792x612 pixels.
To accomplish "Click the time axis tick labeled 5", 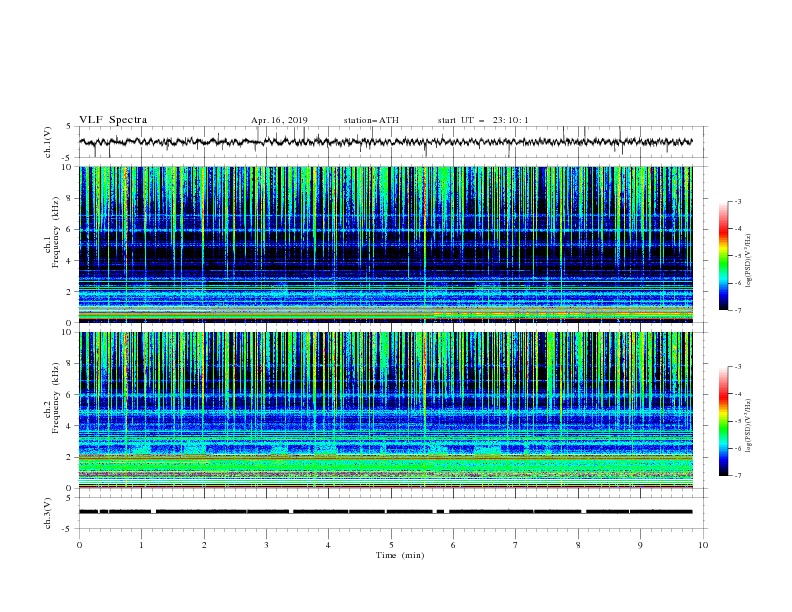I will click(x=391, y=545).
